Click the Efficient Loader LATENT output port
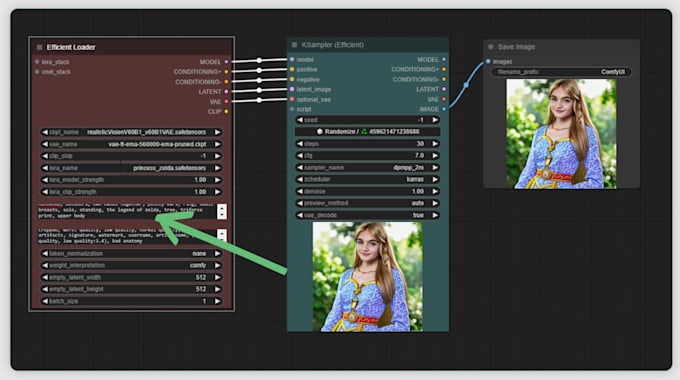 [226, 92]
